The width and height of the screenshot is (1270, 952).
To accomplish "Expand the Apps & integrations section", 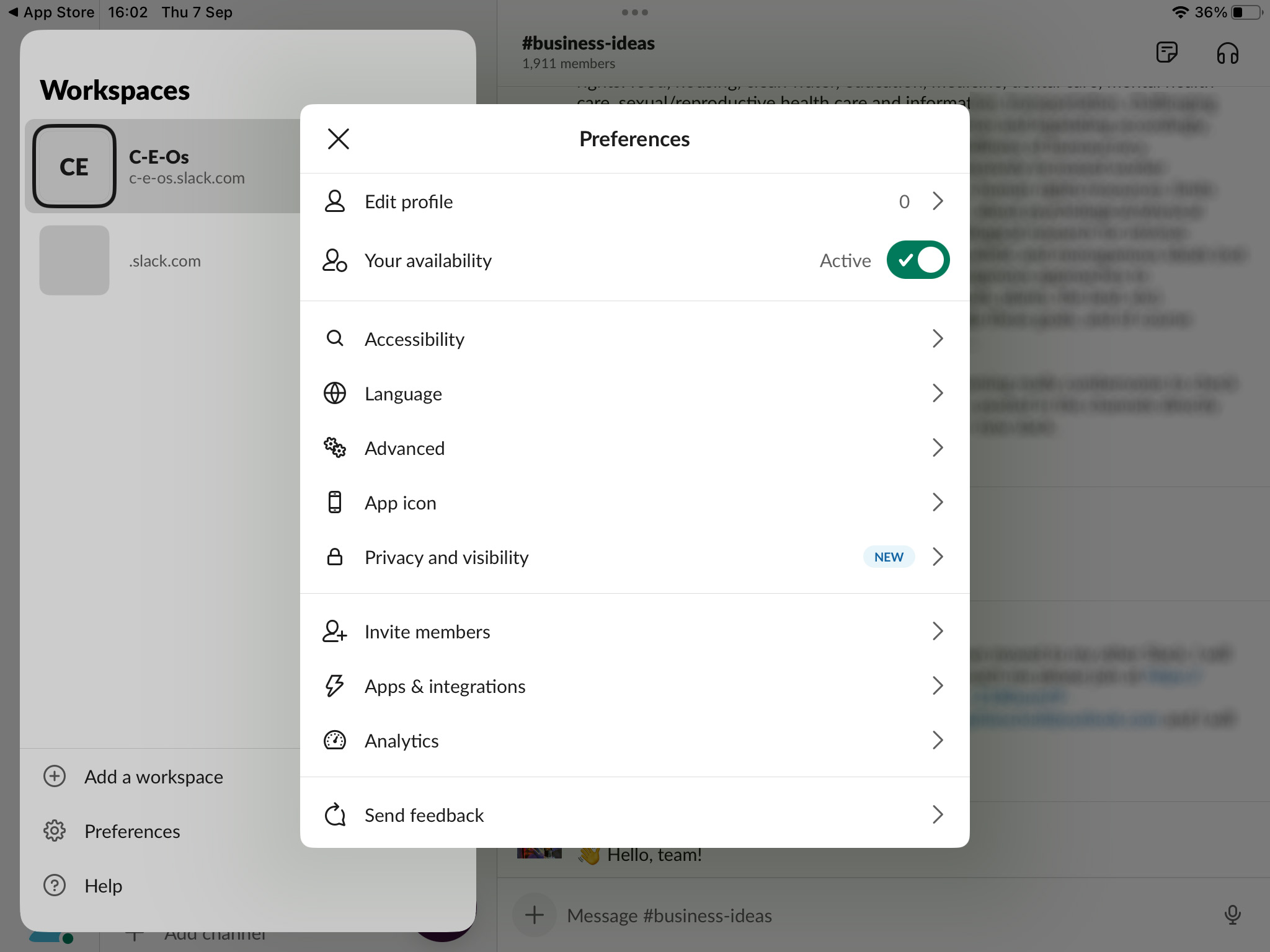I will (x=634, y=685).
